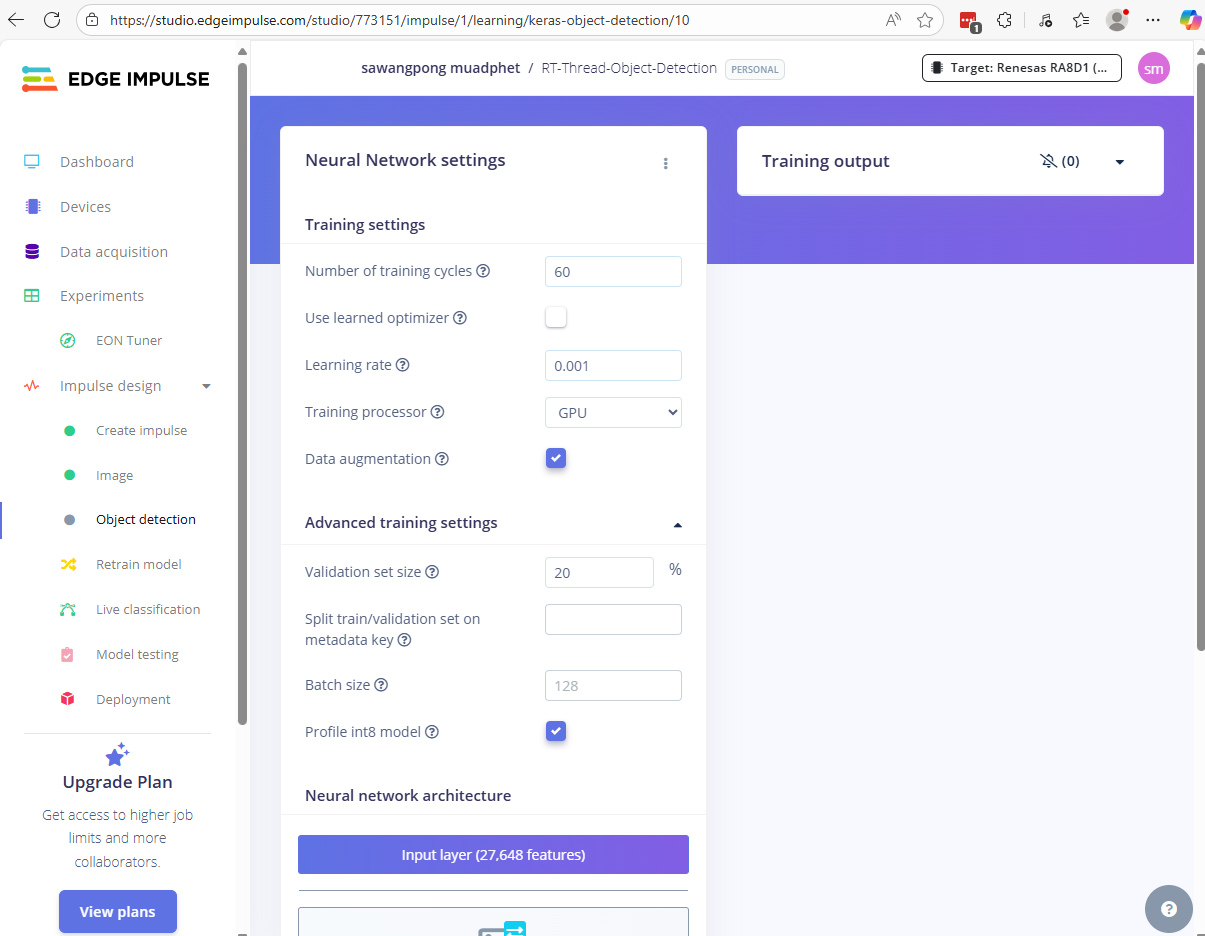Go to Model testing in the sidebar

pos(137,654)
